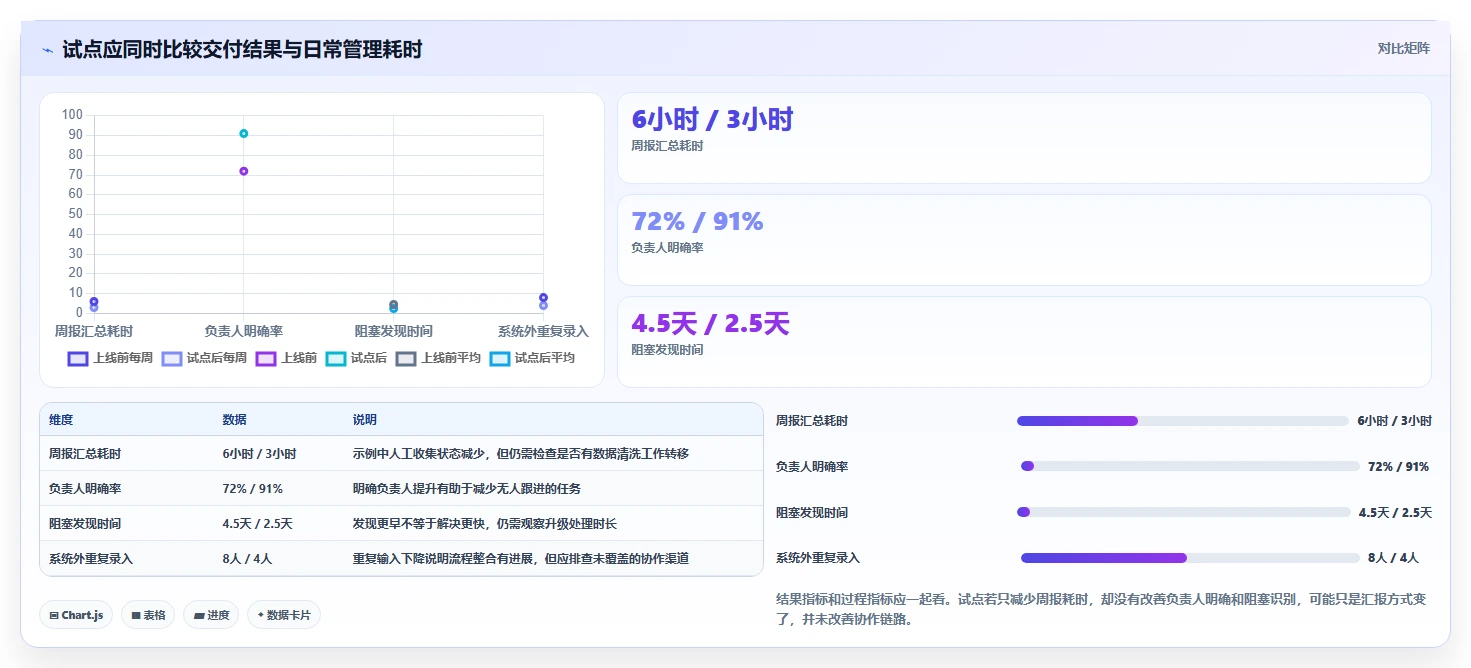Toggle the 试点后每周 legend item
Viewport: 1471px width, 668px height.
tap(204, 358)
